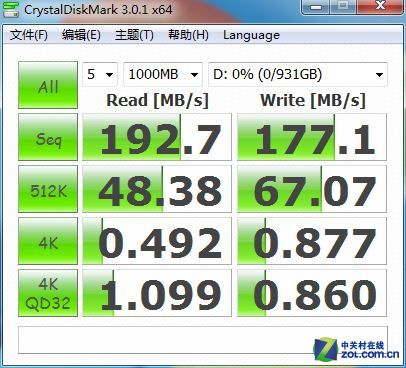Run all benchmarks with All button

pyautogui.click(x=48, y=85)
